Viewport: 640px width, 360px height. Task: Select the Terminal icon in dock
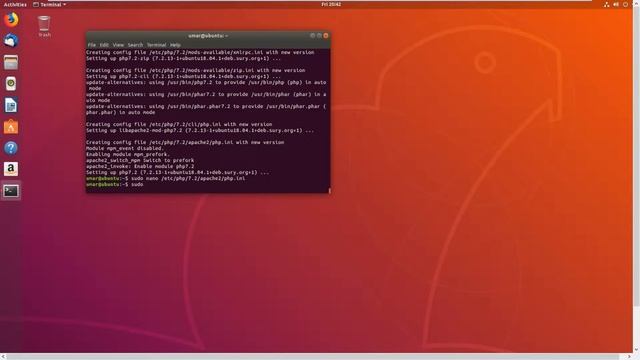(11, 191)
